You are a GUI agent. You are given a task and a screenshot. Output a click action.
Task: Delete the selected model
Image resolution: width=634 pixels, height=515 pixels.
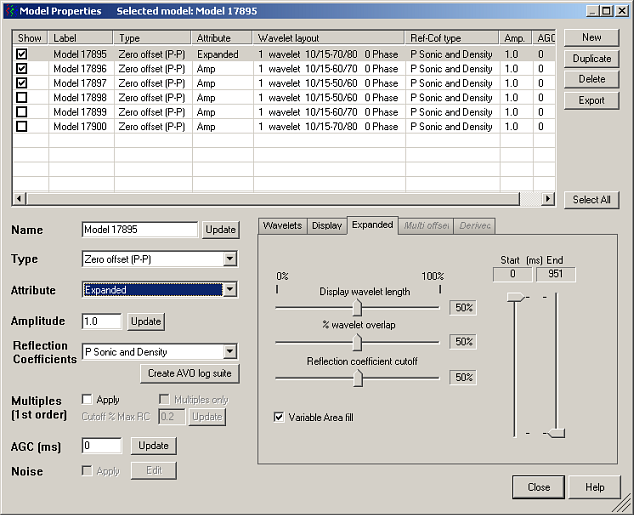click(x=591, y=79)
